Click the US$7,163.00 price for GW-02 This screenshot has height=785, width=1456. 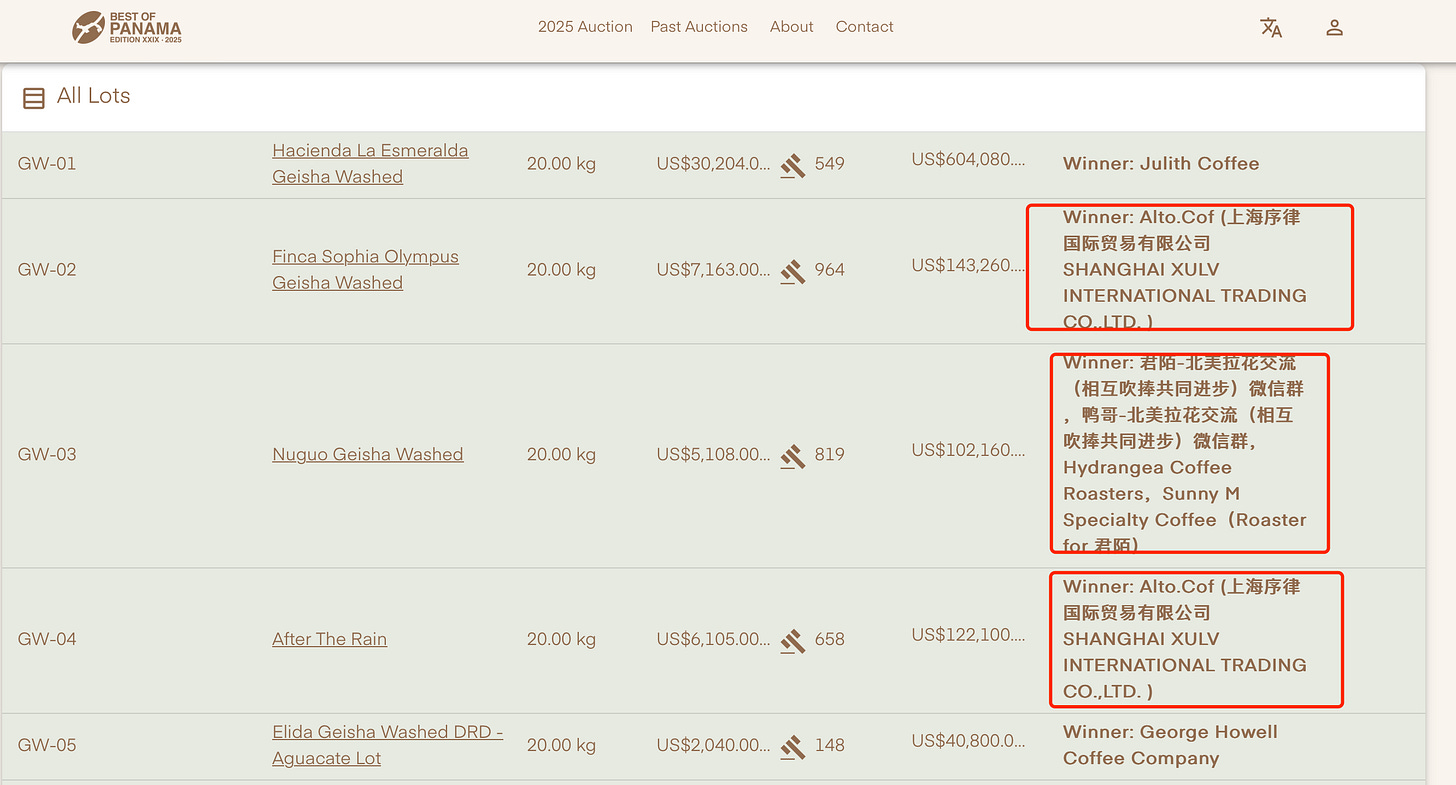click(x=714, y=269)
